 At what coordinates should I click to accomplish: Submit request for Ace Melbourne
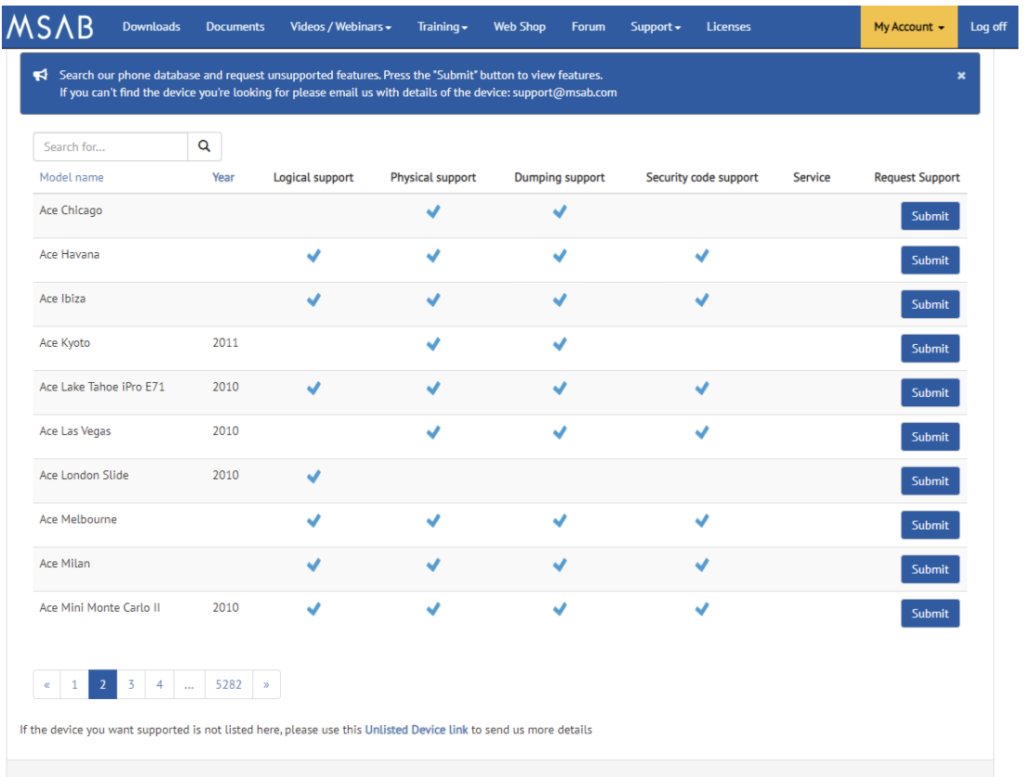coord(930,525)
